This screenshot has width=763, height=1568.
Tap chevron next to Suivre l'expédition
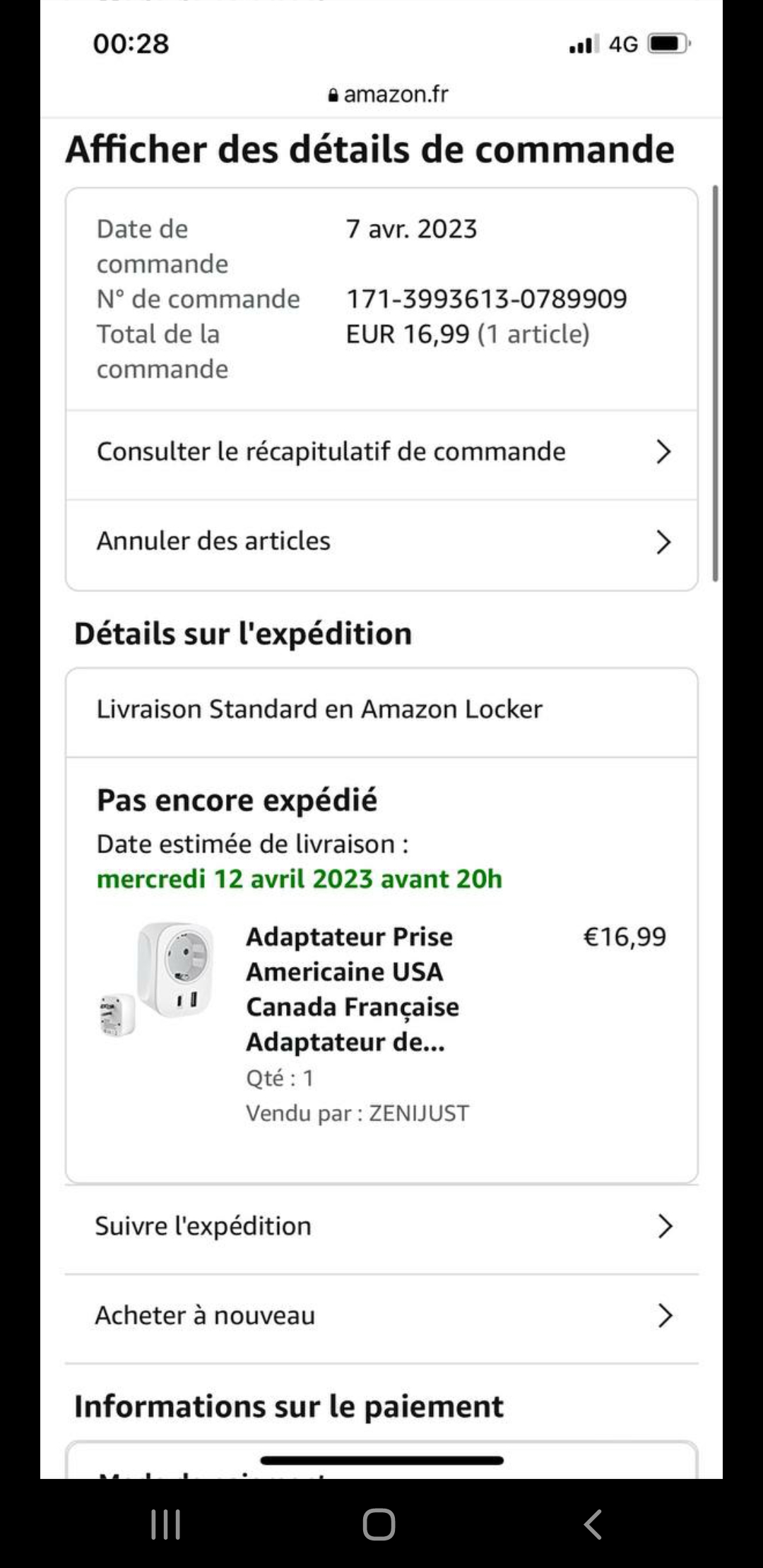tap(664, 1226)
